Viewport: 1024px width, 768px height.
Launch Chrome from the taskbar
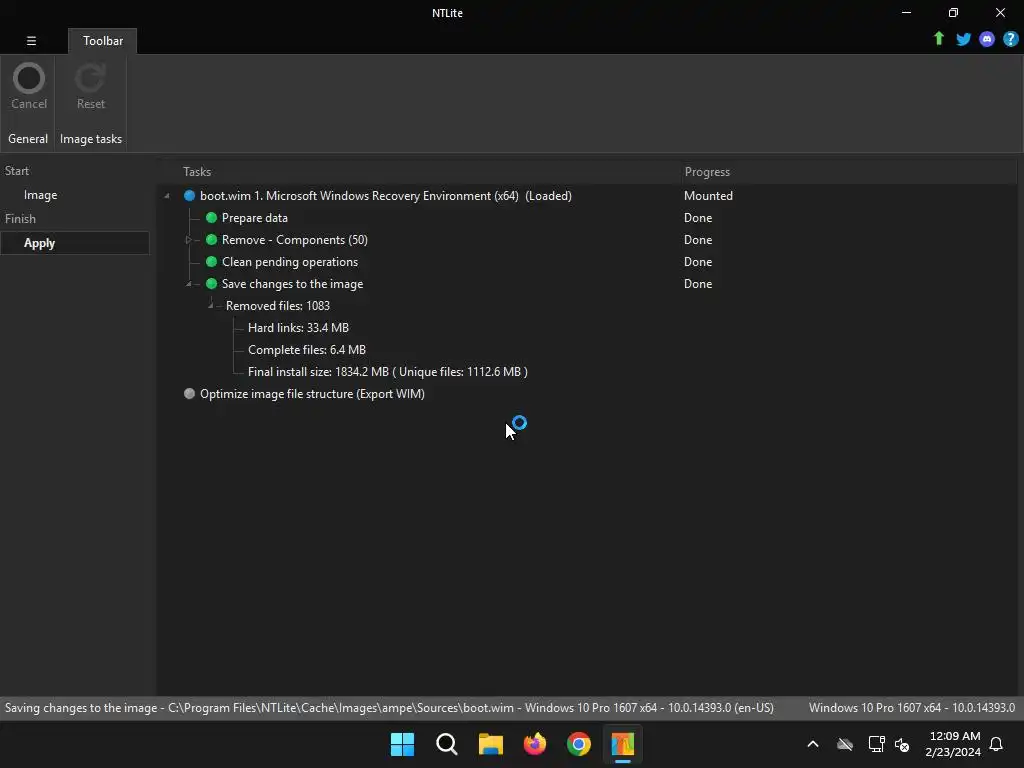coord(579,744)
